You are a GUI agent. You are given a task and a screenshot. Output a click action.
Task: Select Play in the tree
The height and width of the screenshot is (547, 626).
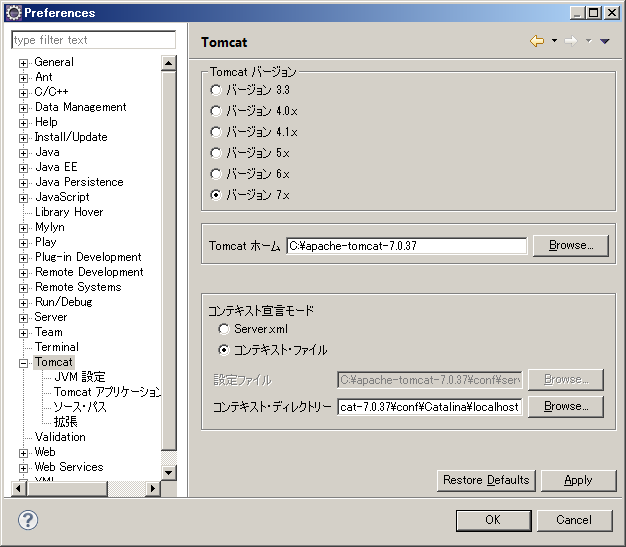(46, 242)
